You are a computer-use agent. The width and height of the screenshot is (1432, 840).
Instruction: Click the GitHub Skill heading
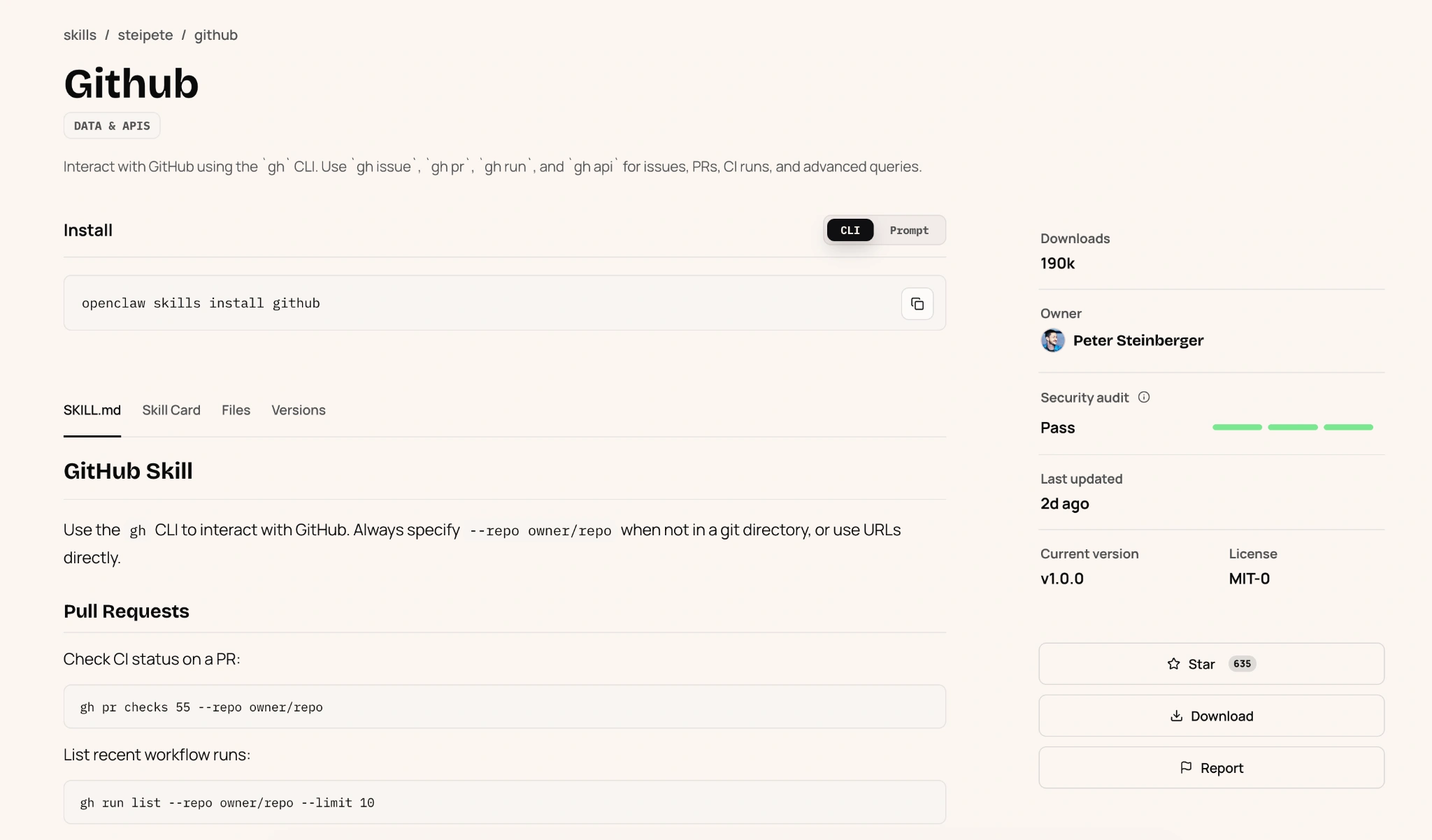tap(128, 471)
